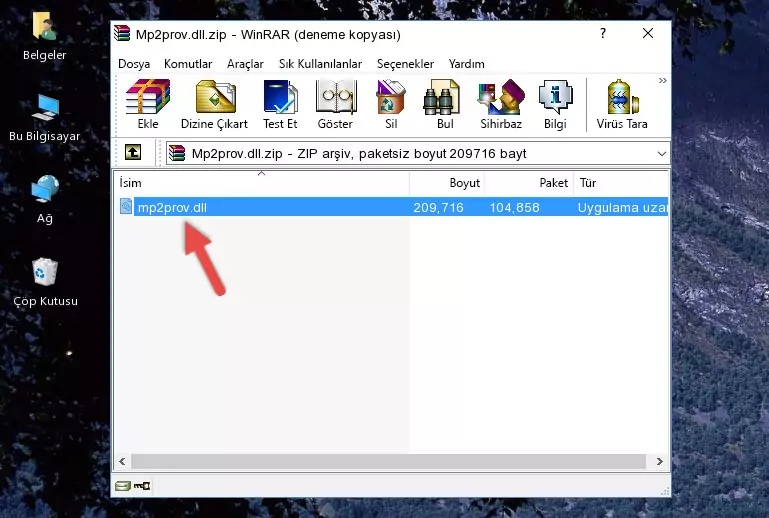The image size is (769, 518).
Task: Show archive Bilgi (Info)
Action: (x=555, y=104)
